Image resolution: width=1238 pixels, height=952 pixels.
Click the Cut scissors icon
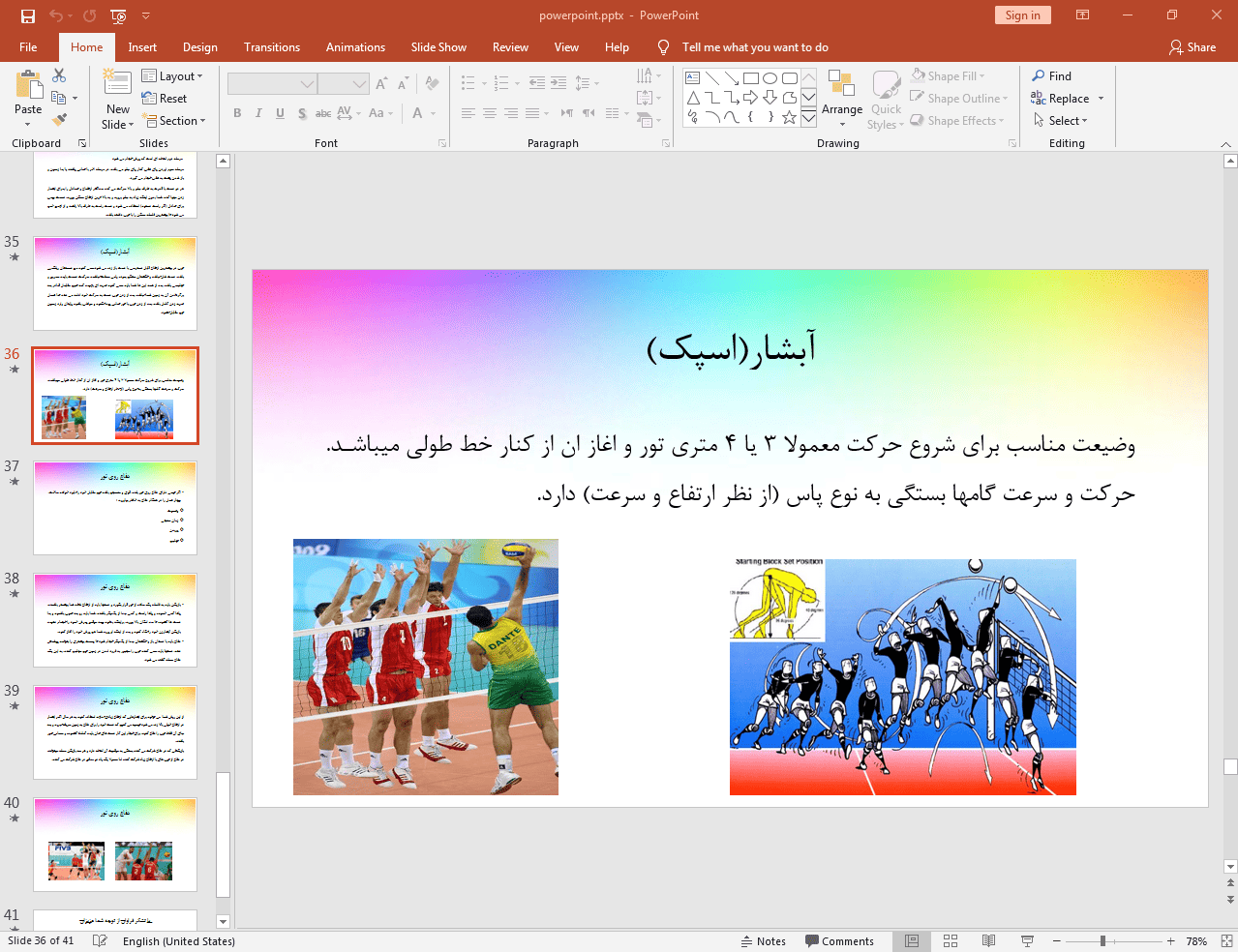pyautogui.click(x=59, y=75)
